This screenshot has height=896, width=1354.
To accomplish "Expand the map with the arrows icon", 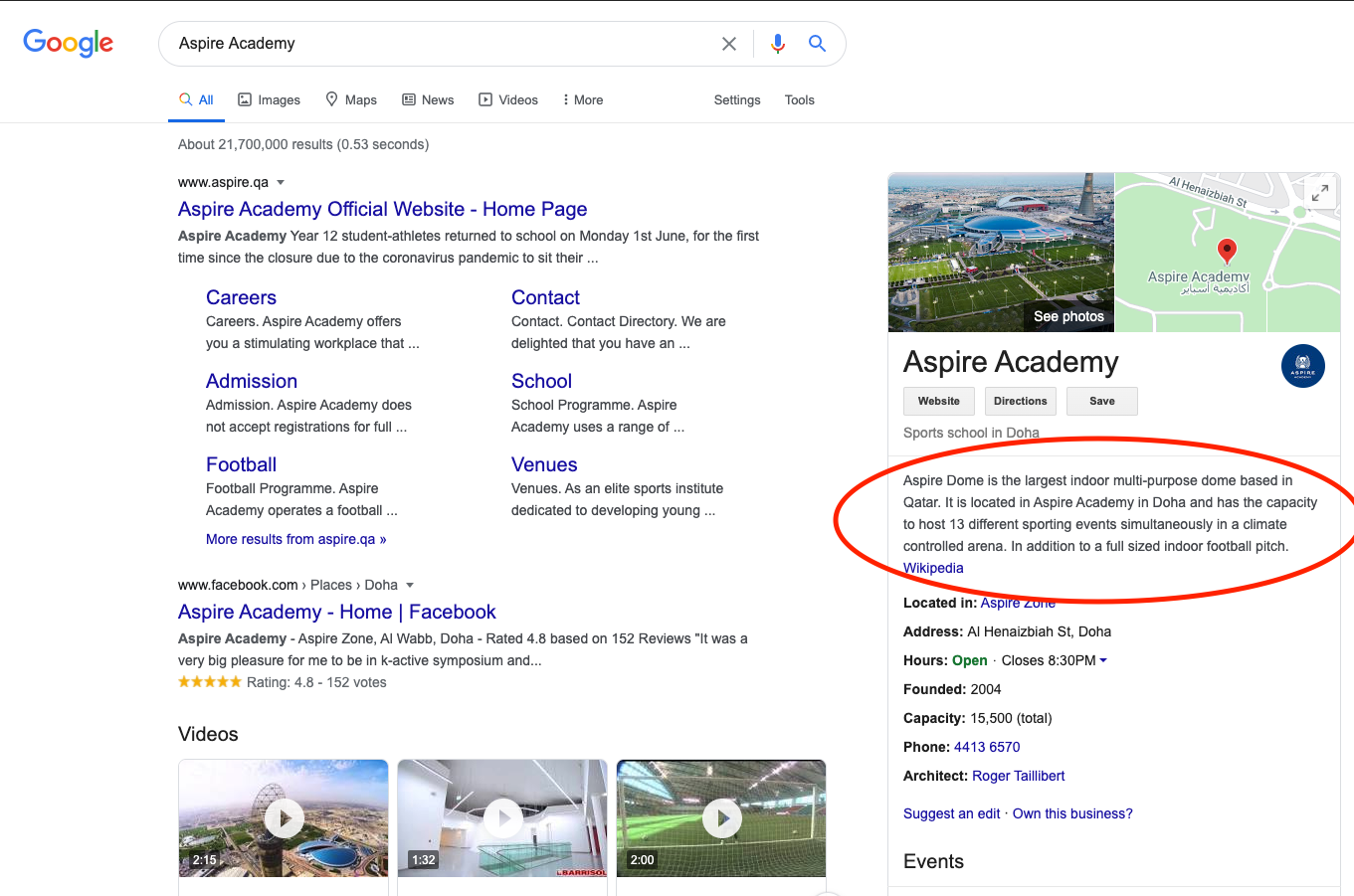I will (1320, 193).
